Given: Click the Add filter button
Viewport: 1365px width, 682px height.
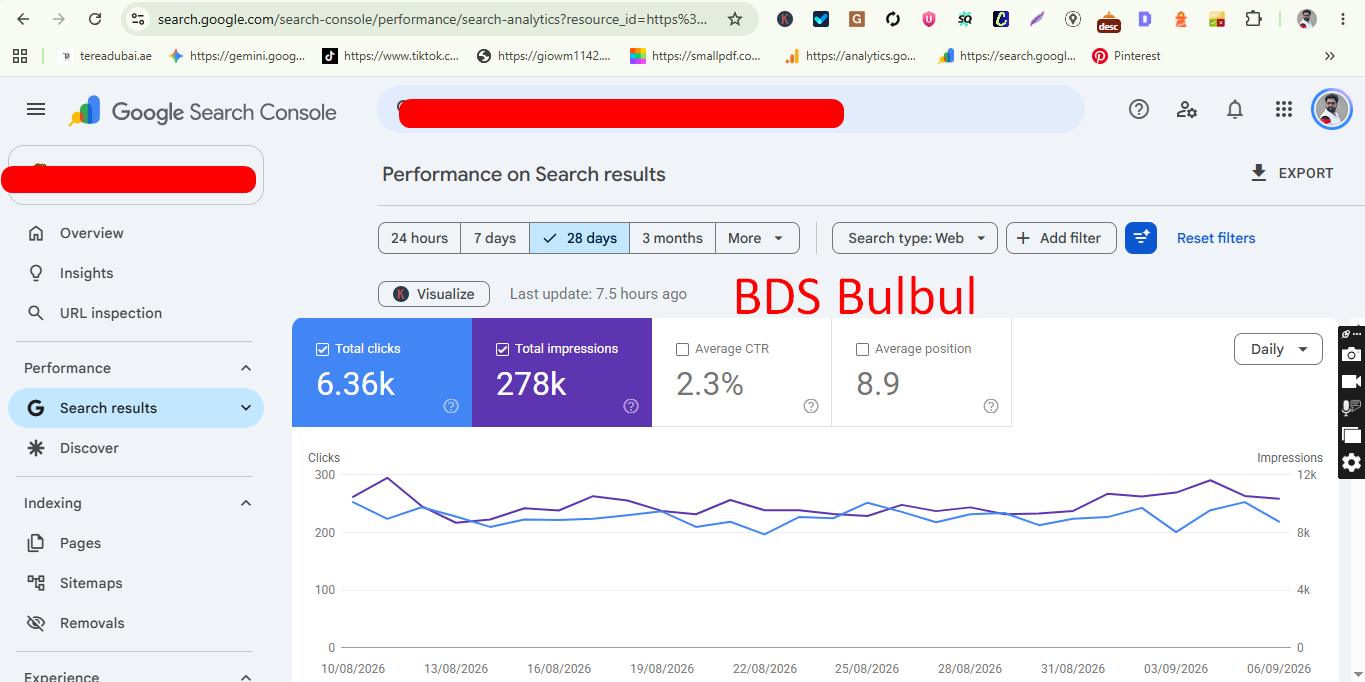Looking at the screenshot, I should pos(1061,238).
